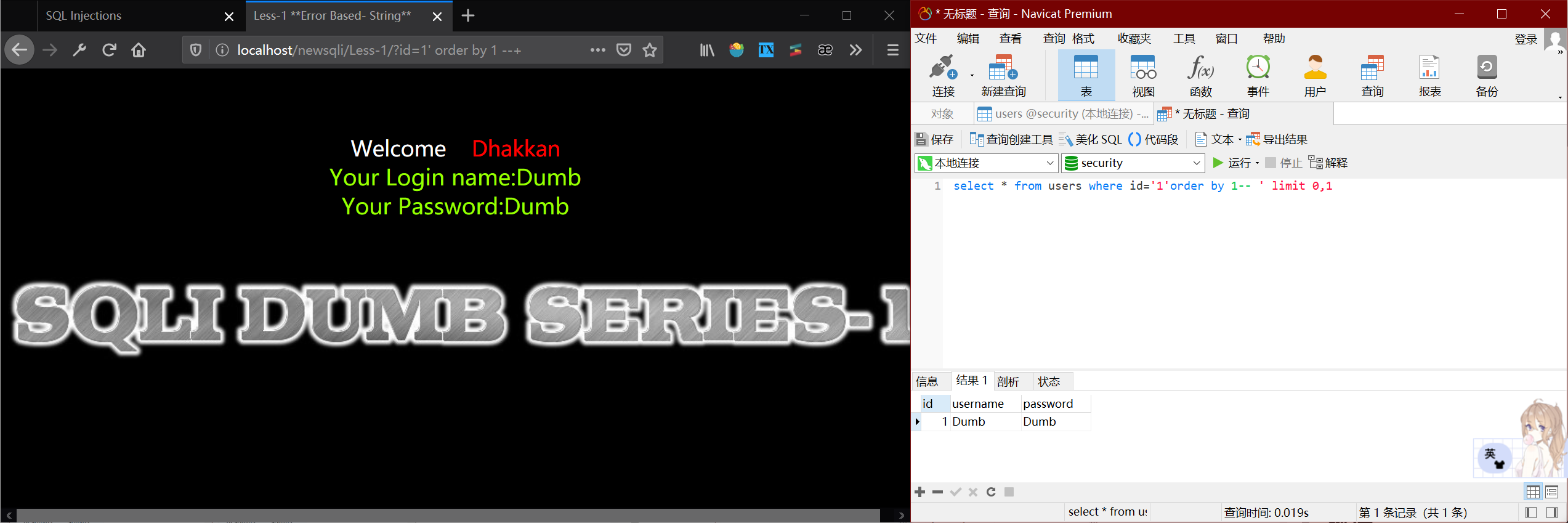Close the Less-1 Error Based tab
The width and height of the screenshot is (1568, 523).
(x=437, y=17)
